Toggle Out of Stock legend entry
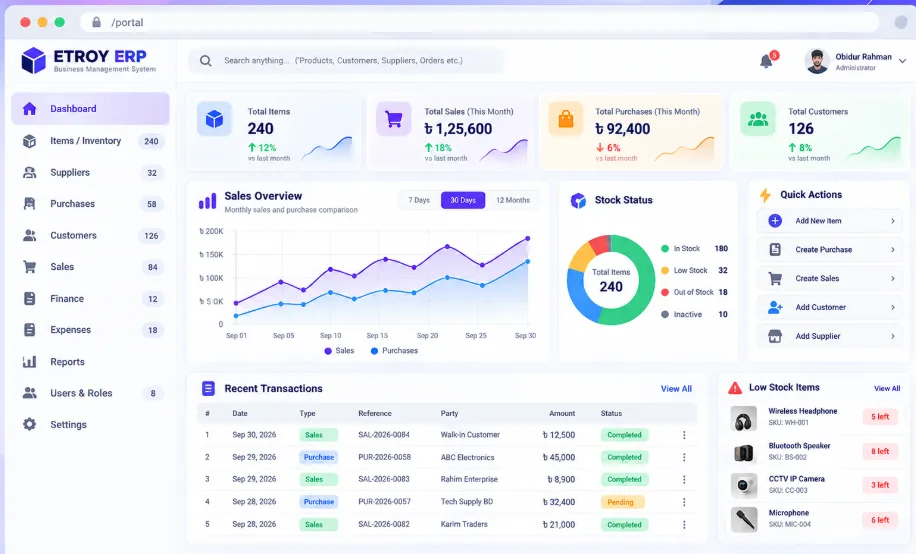 coord(694,292)
